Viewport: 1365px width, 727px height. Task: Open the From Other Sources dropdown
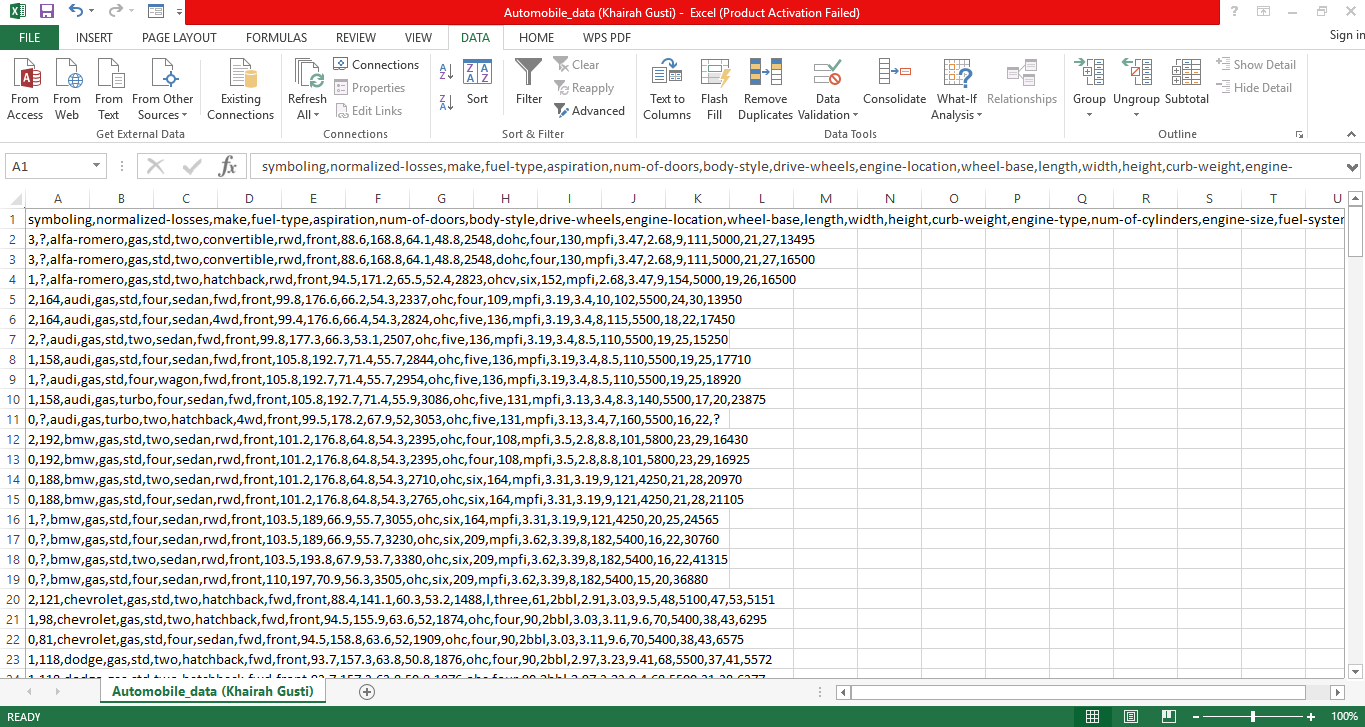[163, 89]
